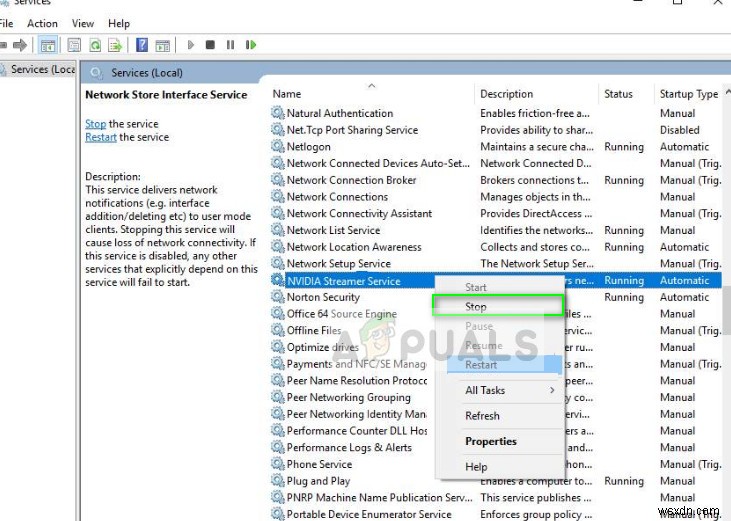Click the Stop the service link
The width and height of the screenshot is (731, 521).
point(96,124)
